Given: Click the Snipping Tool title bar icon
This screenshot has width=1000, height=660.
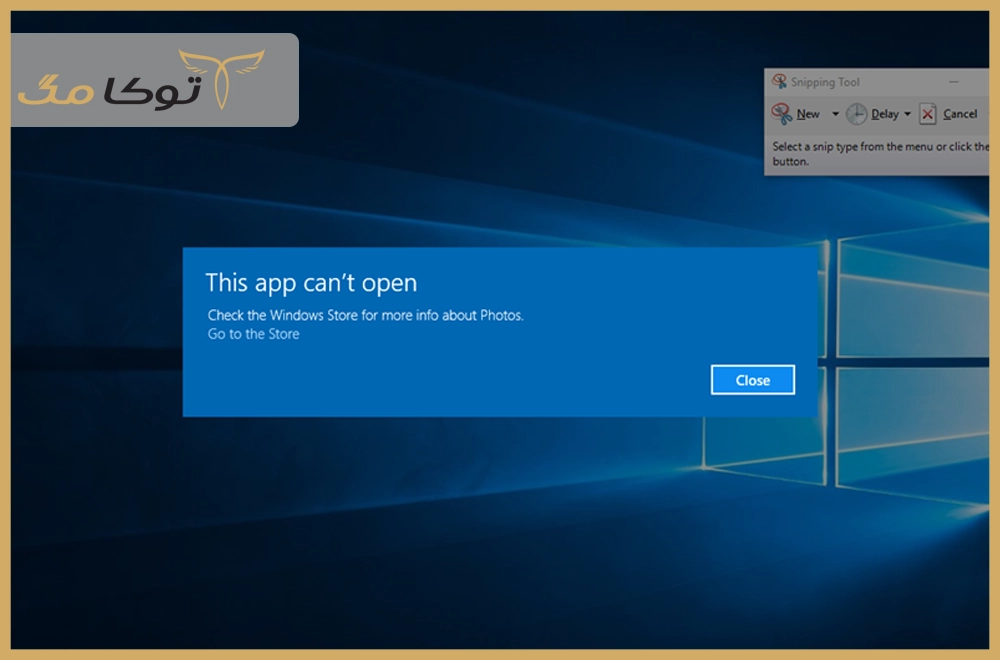Looking at the screenshot, I should (x=779, y=82).
